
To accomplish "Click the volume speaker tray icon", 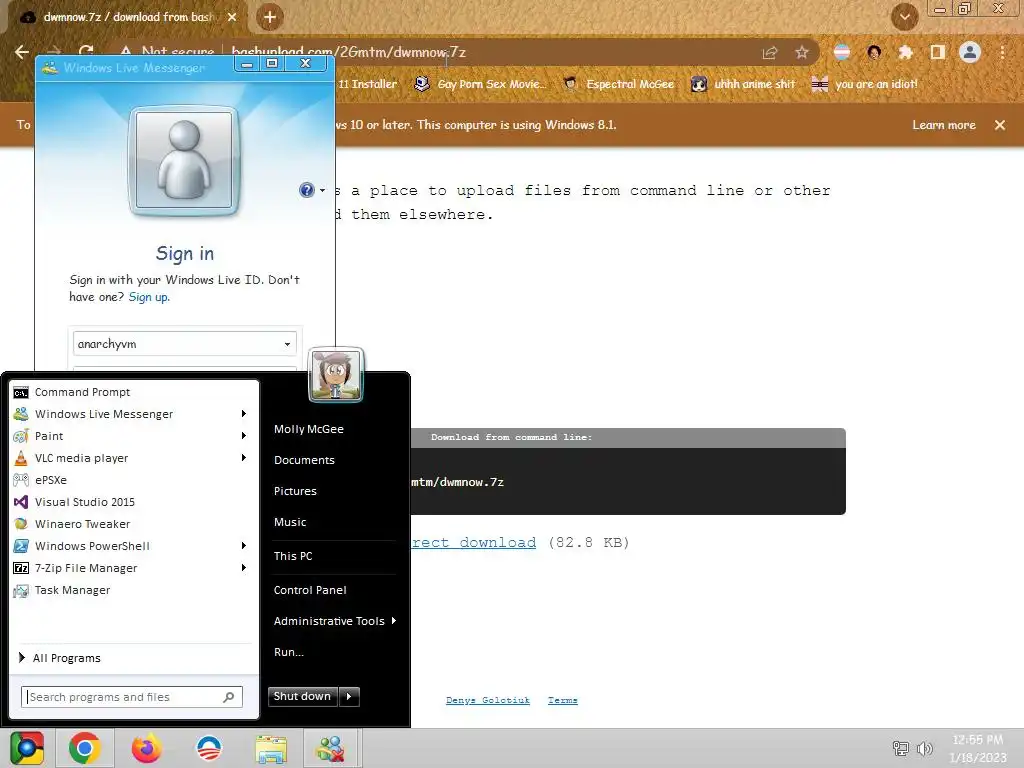I will pos(924,748).
